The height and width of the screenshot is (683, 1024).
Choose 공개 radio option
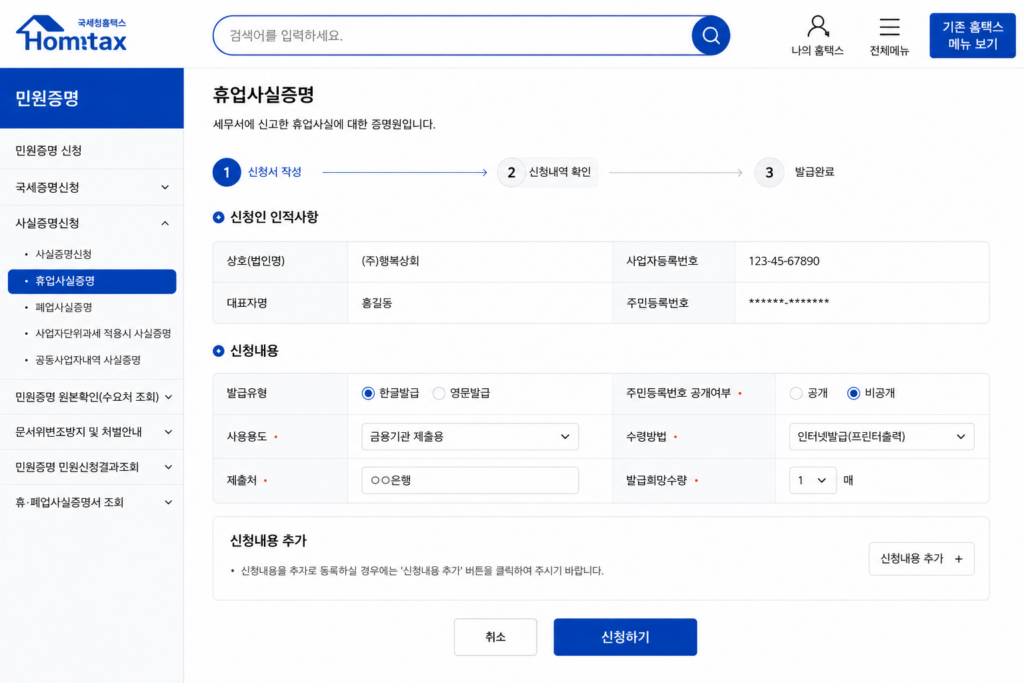(795, 393)
